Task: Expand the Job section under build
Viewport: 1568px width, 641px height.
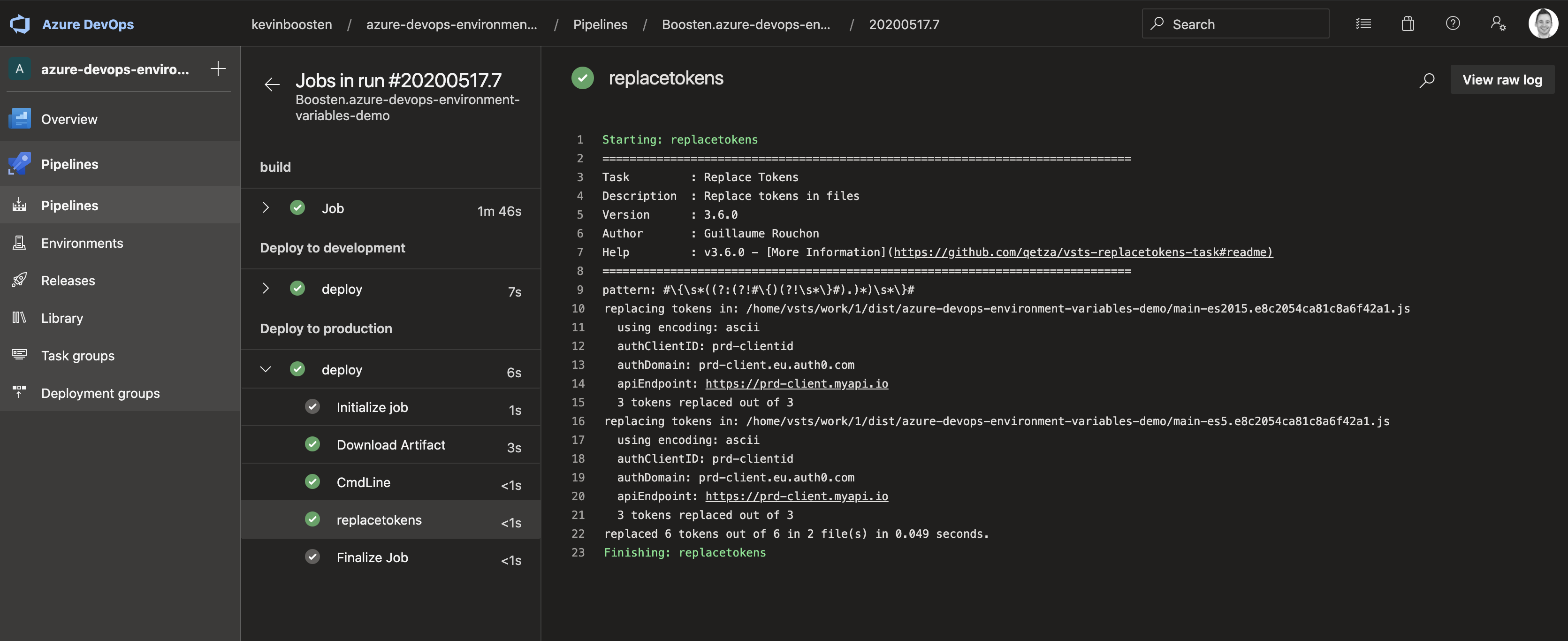Action: tap(266, 207)
